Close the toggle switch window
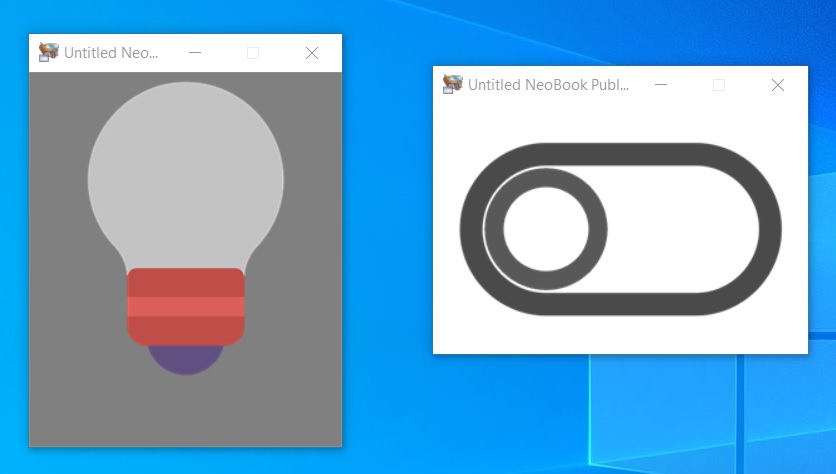The image size is (836, 474). click(x=778, y=85)
